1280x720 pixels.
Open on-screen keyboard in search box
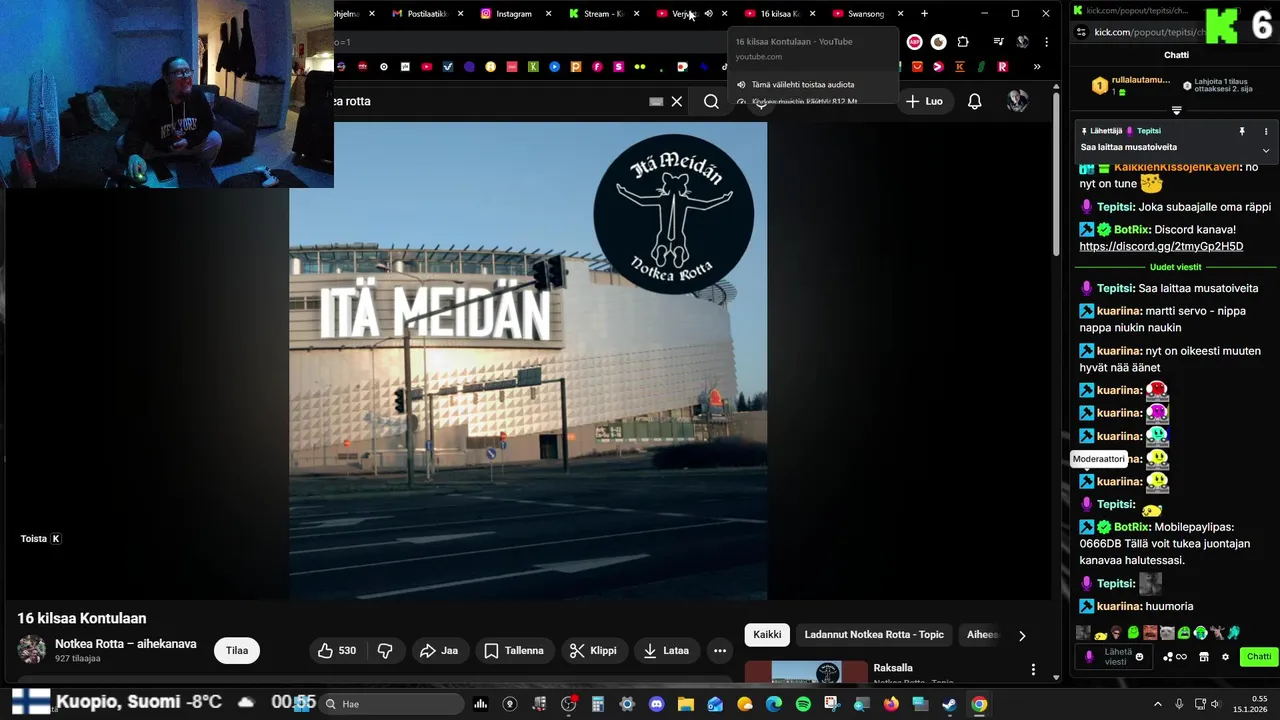pos(656,101)
